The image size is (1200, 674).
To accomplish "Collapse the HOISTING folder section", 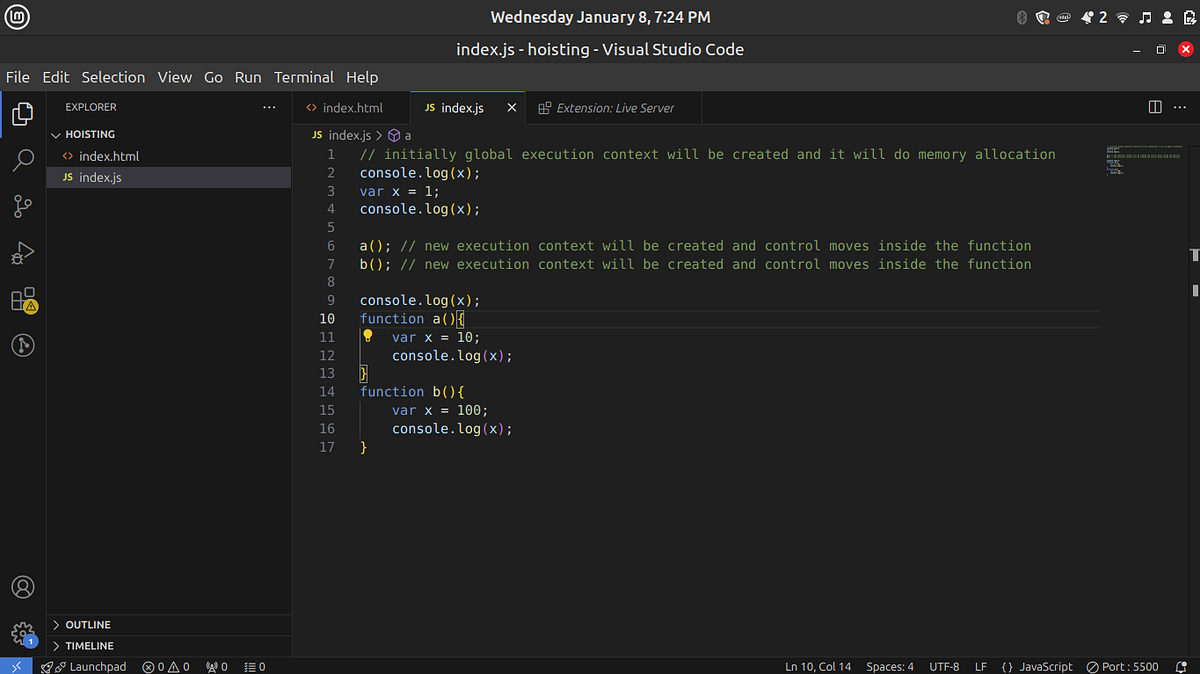I will [169, 134].
